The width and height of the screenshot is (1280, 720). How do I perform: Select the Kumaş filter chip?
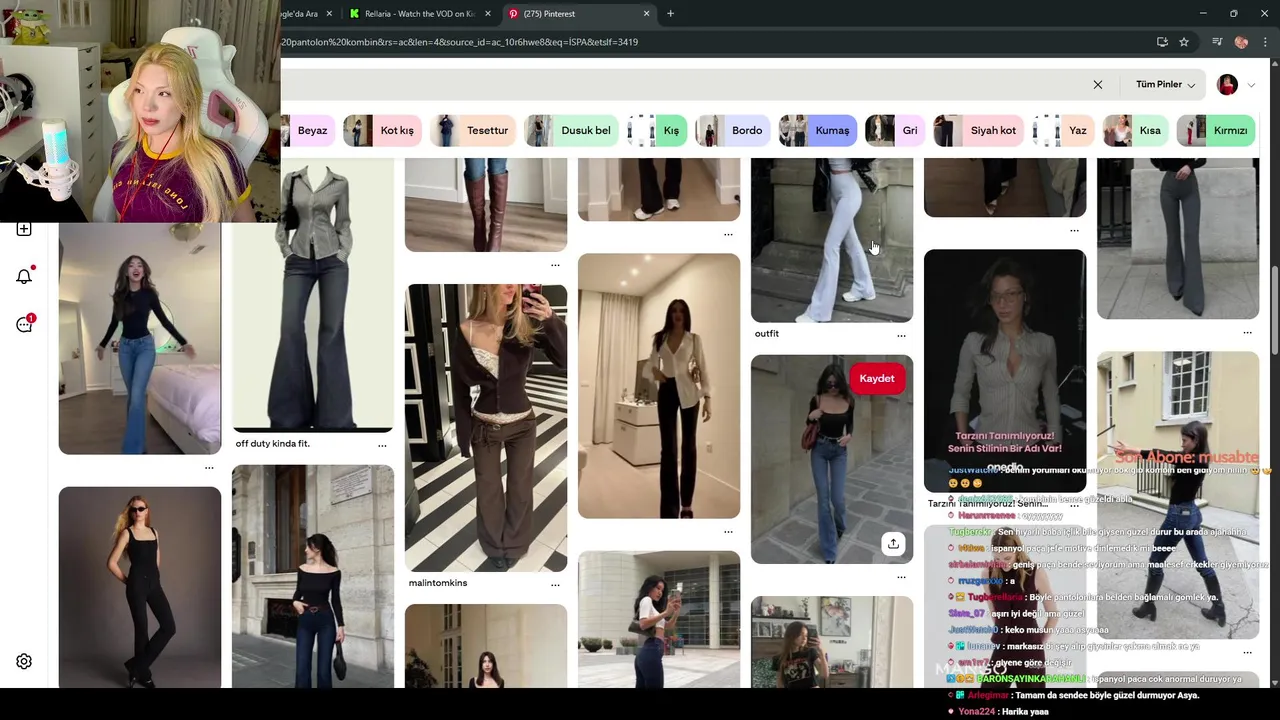click(817, 130)
